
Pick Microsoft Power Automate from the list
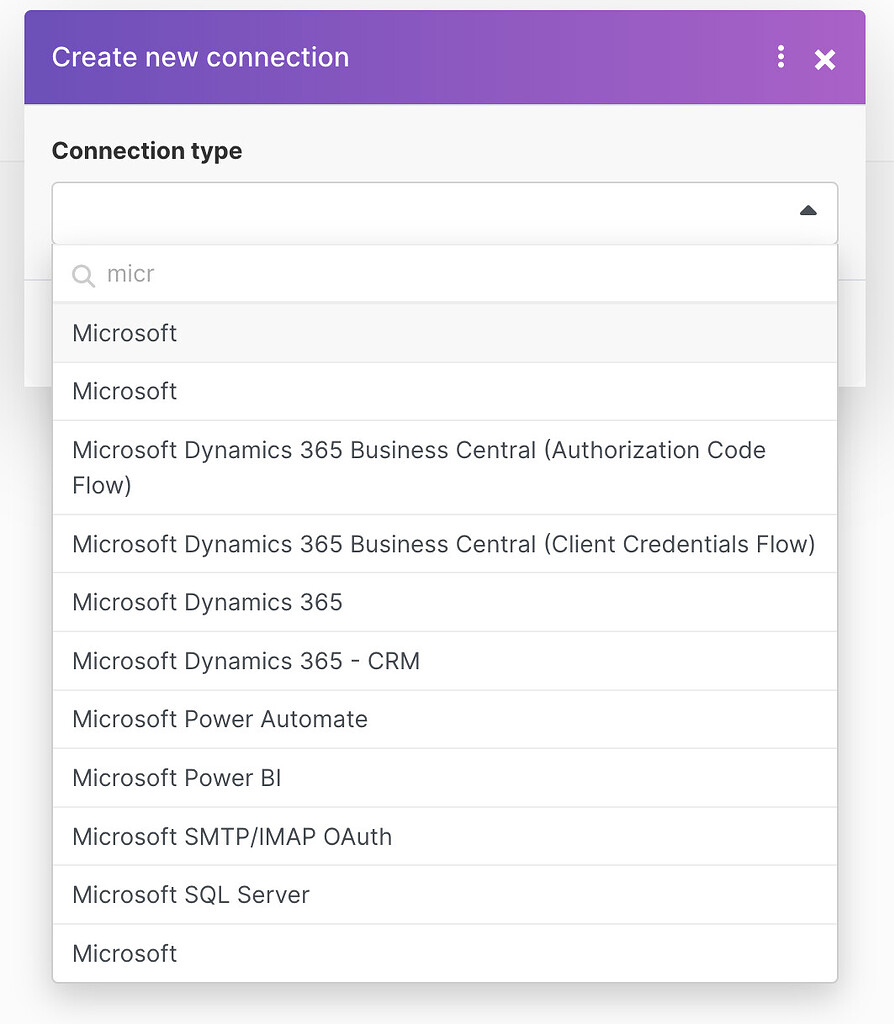pyautogui.click(x=218, y=719)
